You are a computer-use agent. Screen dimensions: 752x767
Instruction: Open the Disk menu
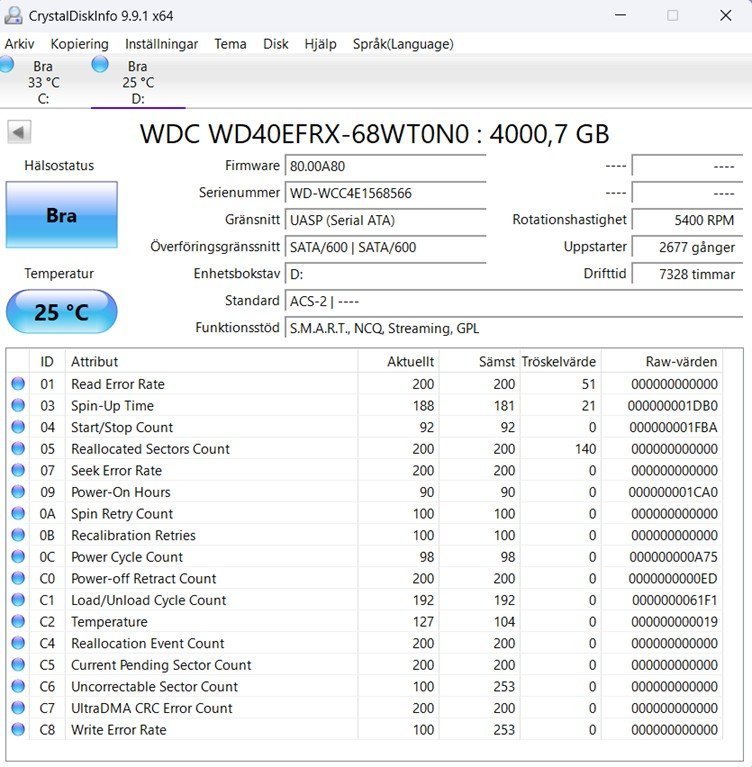[275, 44]
